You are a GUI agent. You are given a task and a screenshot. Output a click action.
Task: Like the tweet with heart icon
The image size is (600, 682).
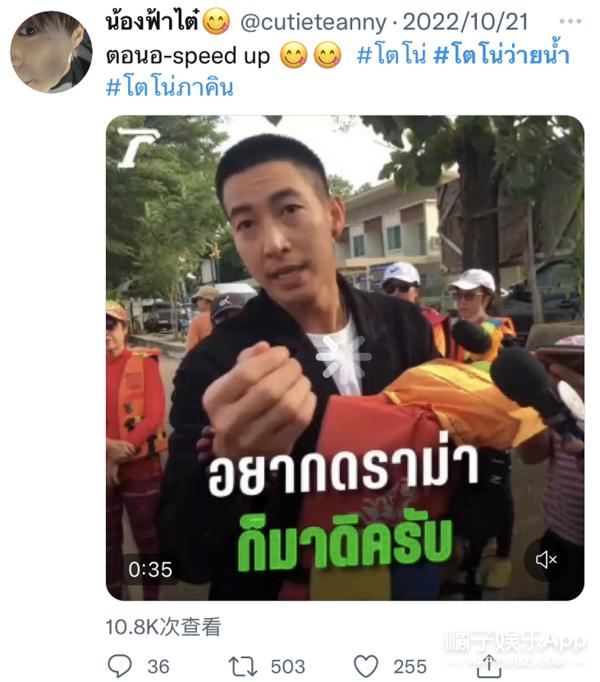[x=365, y=666]
